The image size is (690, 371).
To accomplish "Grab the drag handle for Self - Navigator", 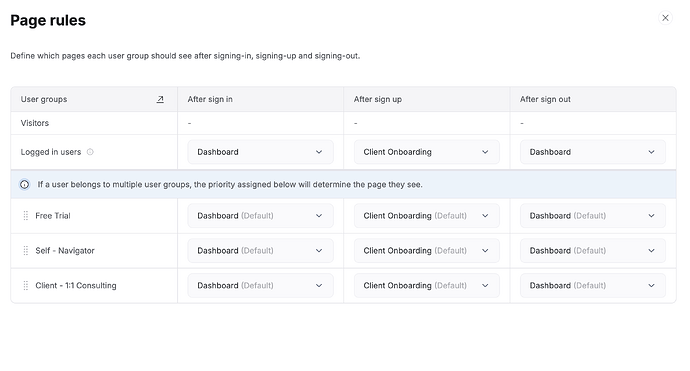I will (26, 250).
